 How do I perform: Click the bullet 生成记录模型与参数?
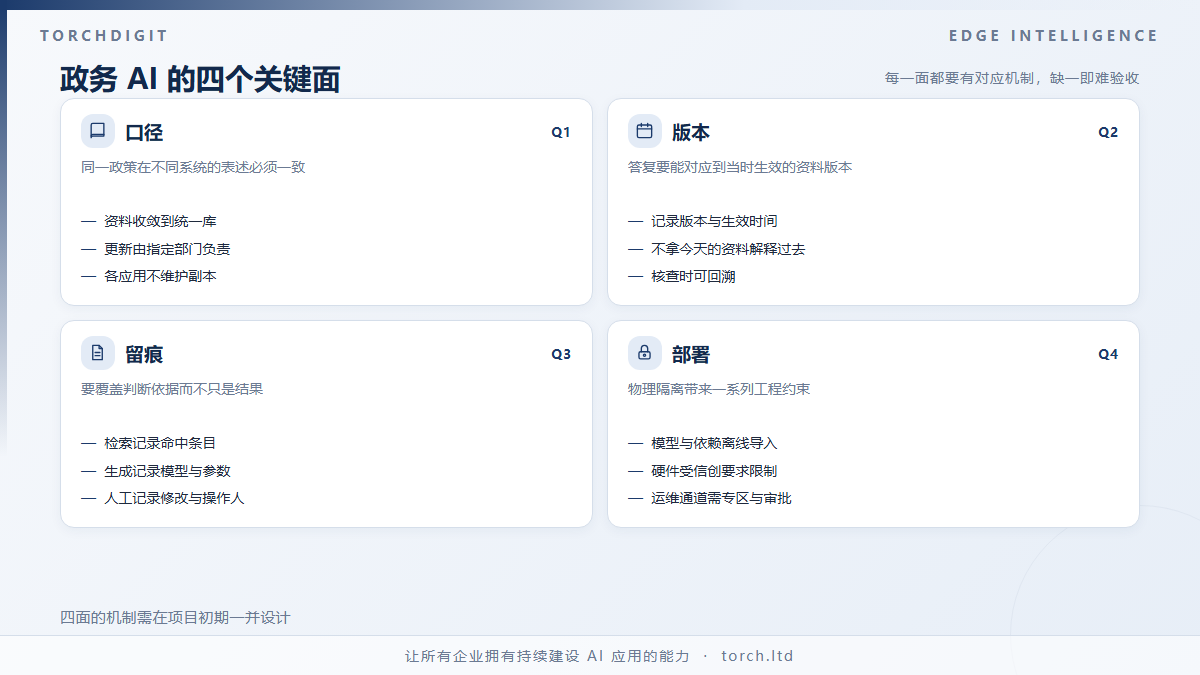point(167,471)
